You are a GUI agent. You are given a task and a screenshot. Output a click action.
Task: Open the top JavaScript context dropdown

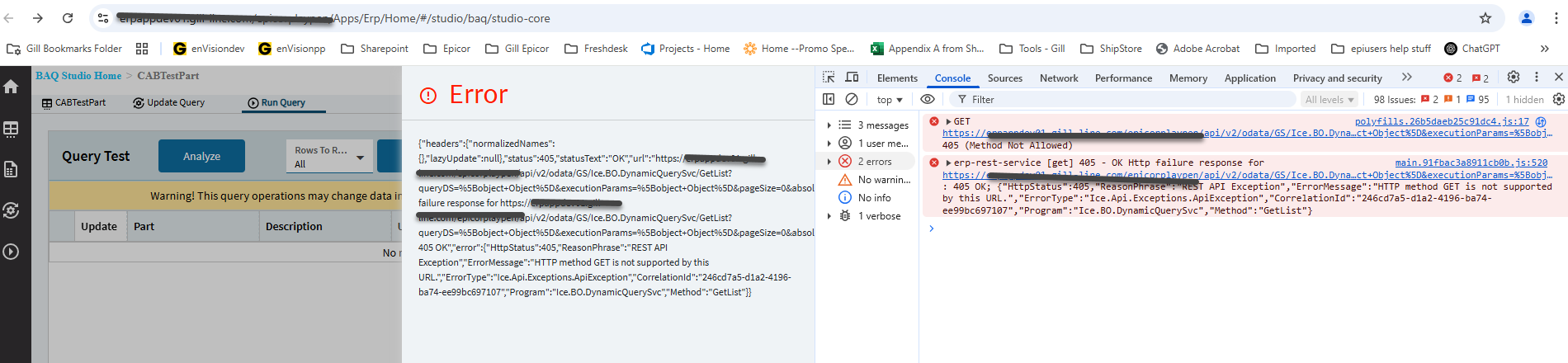pyautogui.click(x=889, y=100)
